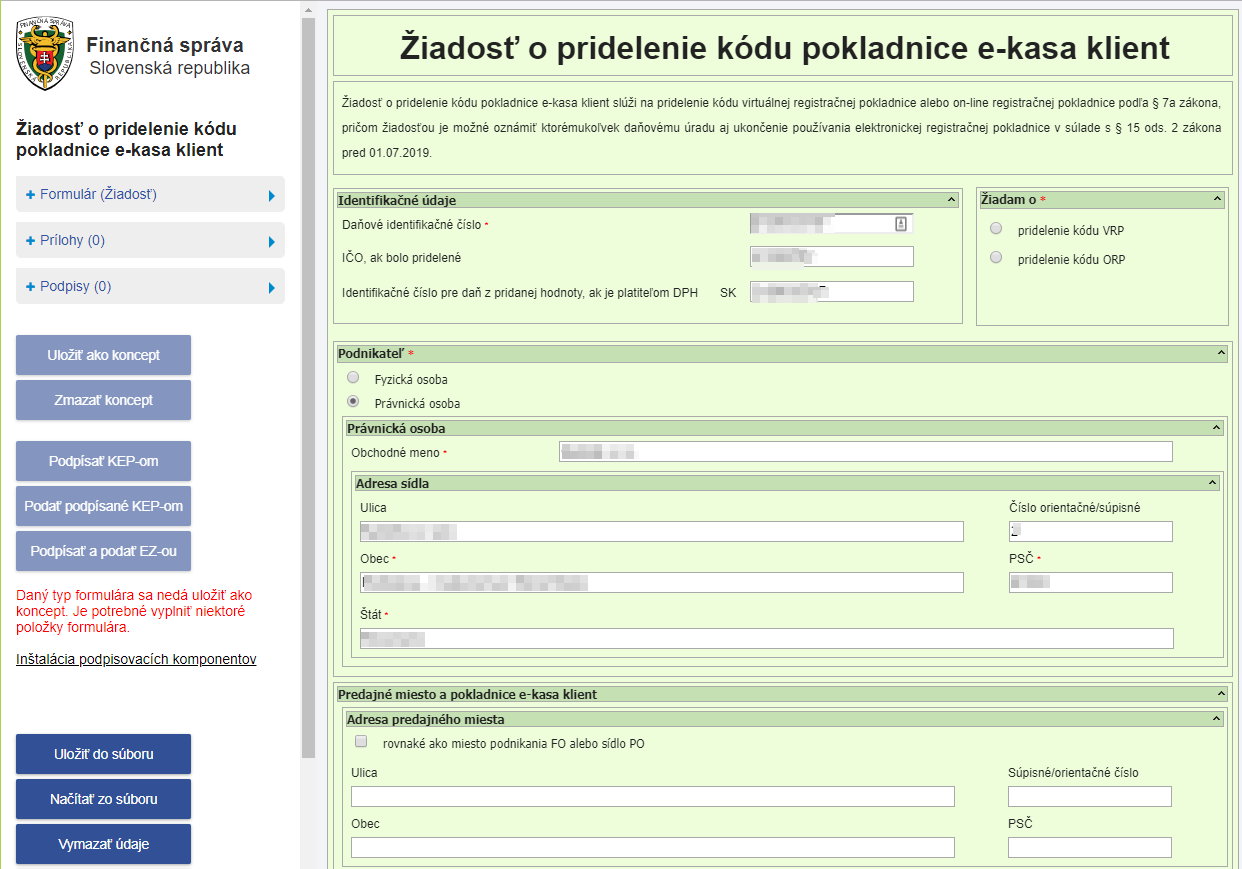Viewport: 1242px width, 869px height.
Task: Click the contact card icon in DIČ field
Action: pyautogui.click(x=900, y=225)
